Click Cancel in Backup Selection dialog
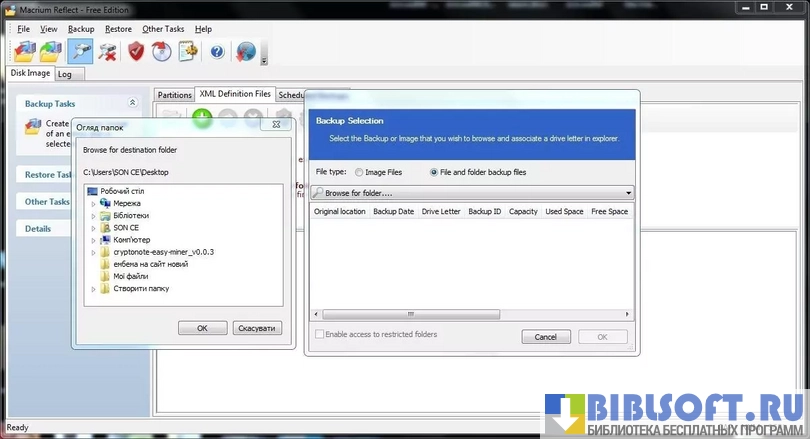The height and width of the screenshot is (439, 810). pos(546,337)
